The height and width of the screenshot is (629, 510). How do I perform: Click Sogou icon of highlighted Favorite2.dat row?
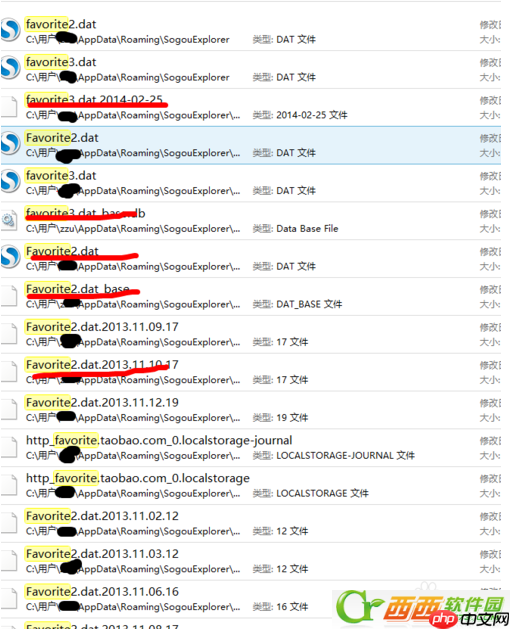click(x=10, y=144)
